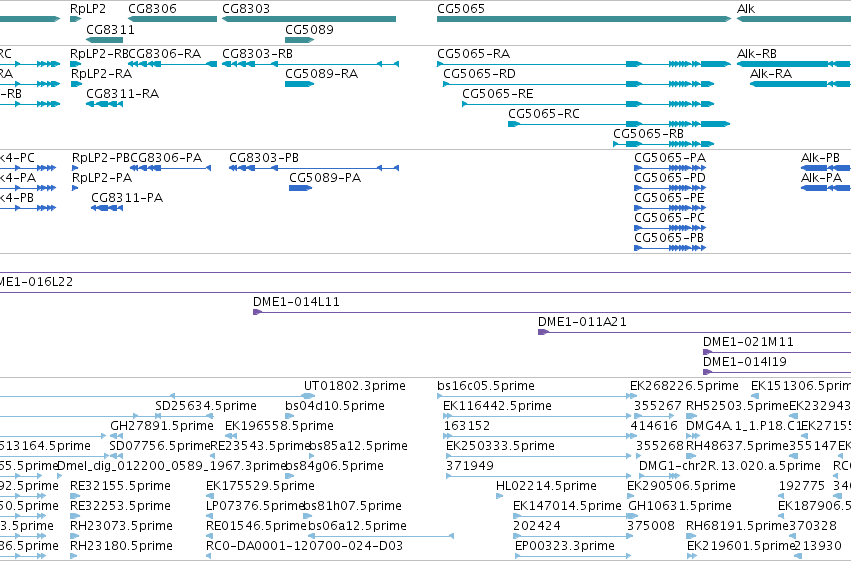
Task: Click the bs04d10.5prime EST label
Action: click(335, 406)
